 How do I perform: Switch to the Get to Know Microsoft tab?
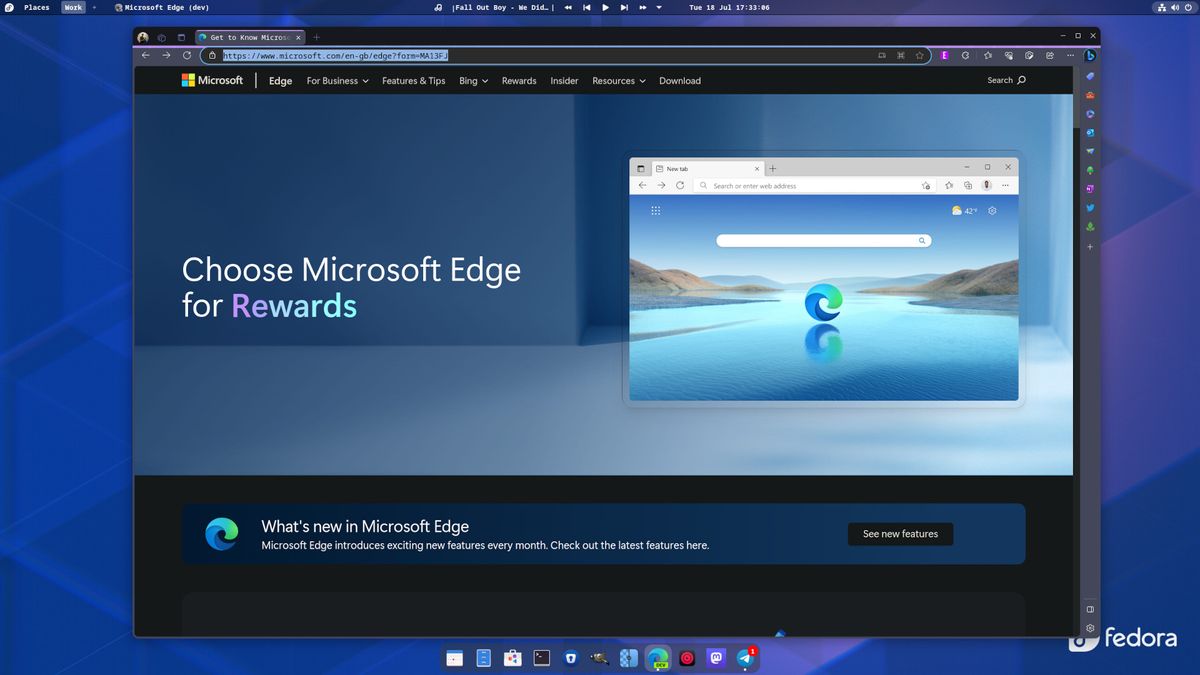(250, 37)
